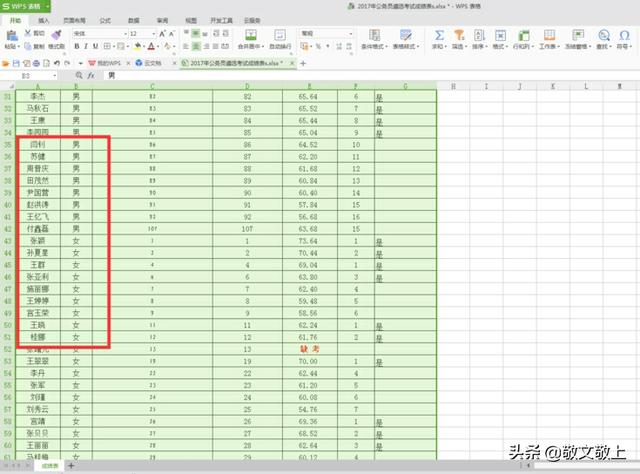Click the red font color A icon
The height and width of the screenshot is (474, 640).
[x=151, y=46]
